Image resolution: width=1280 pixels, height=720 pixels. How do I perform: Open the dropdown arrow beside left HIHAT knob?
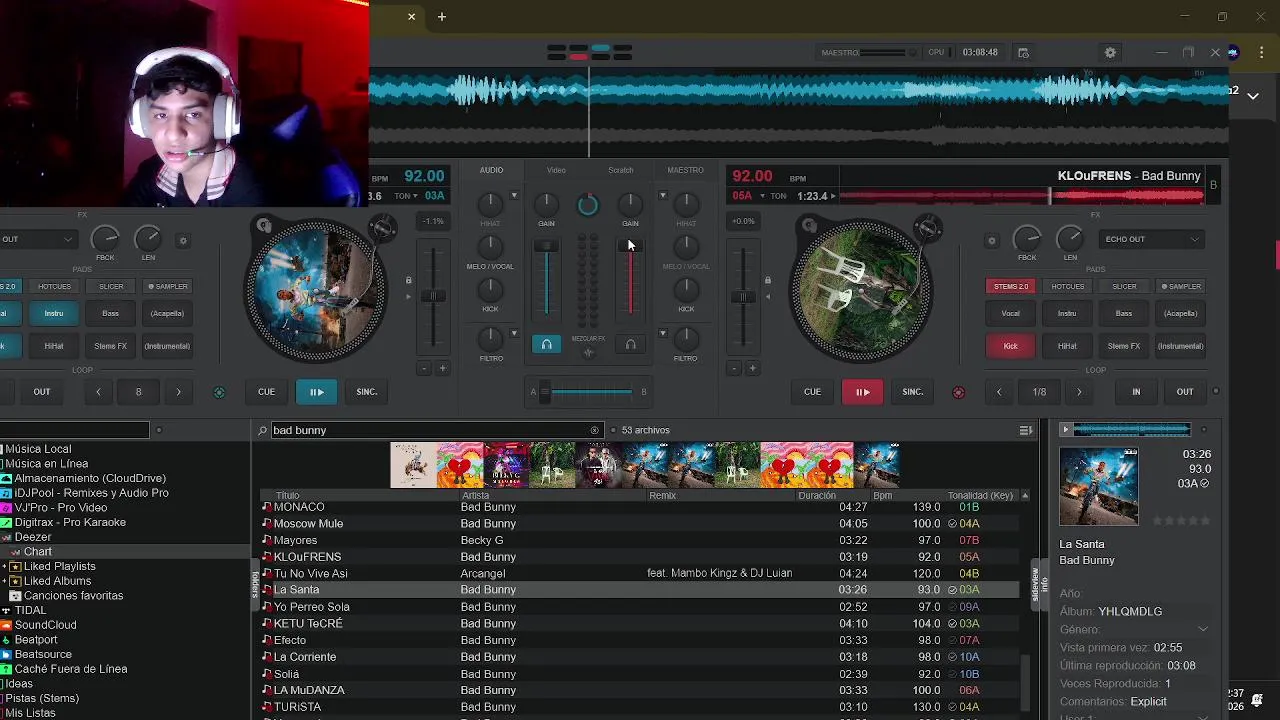pyautogui.click(x=514, y=196)
